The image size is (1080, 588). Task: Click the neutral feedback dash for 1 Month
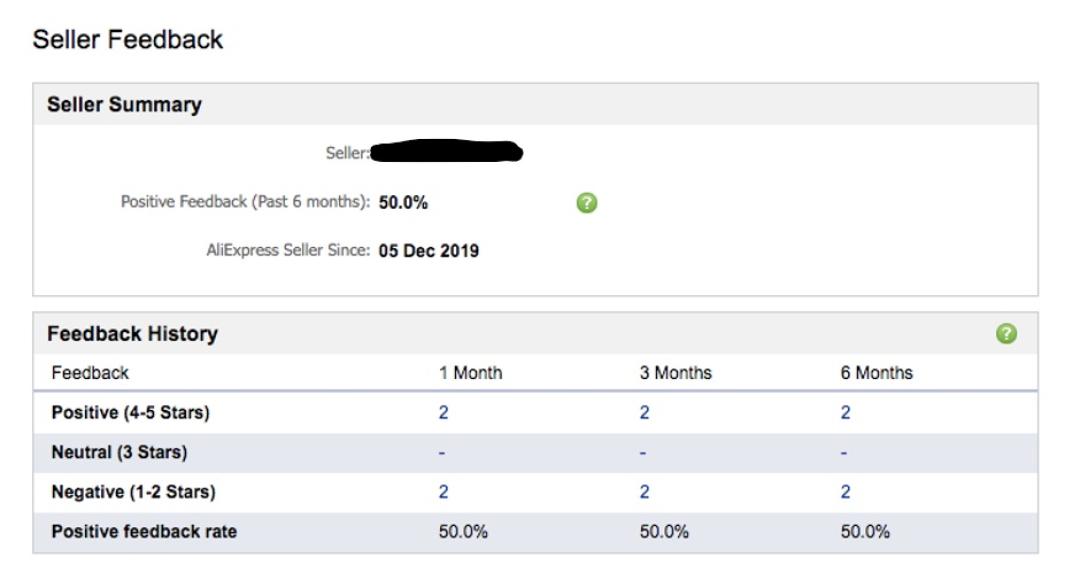click(442, 453)
